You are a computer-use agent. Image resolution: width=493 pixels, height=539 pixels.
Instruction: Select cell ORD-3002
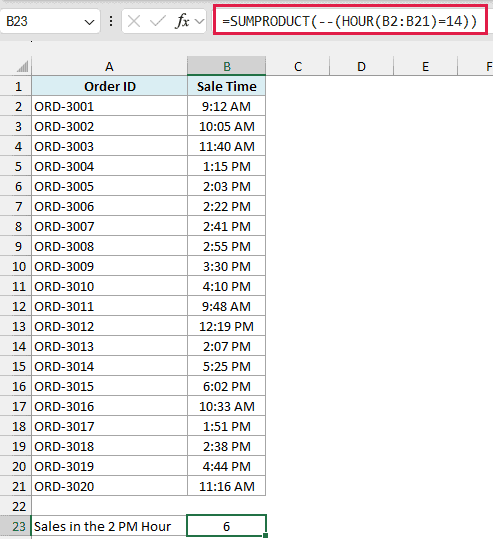click(109, 126)
